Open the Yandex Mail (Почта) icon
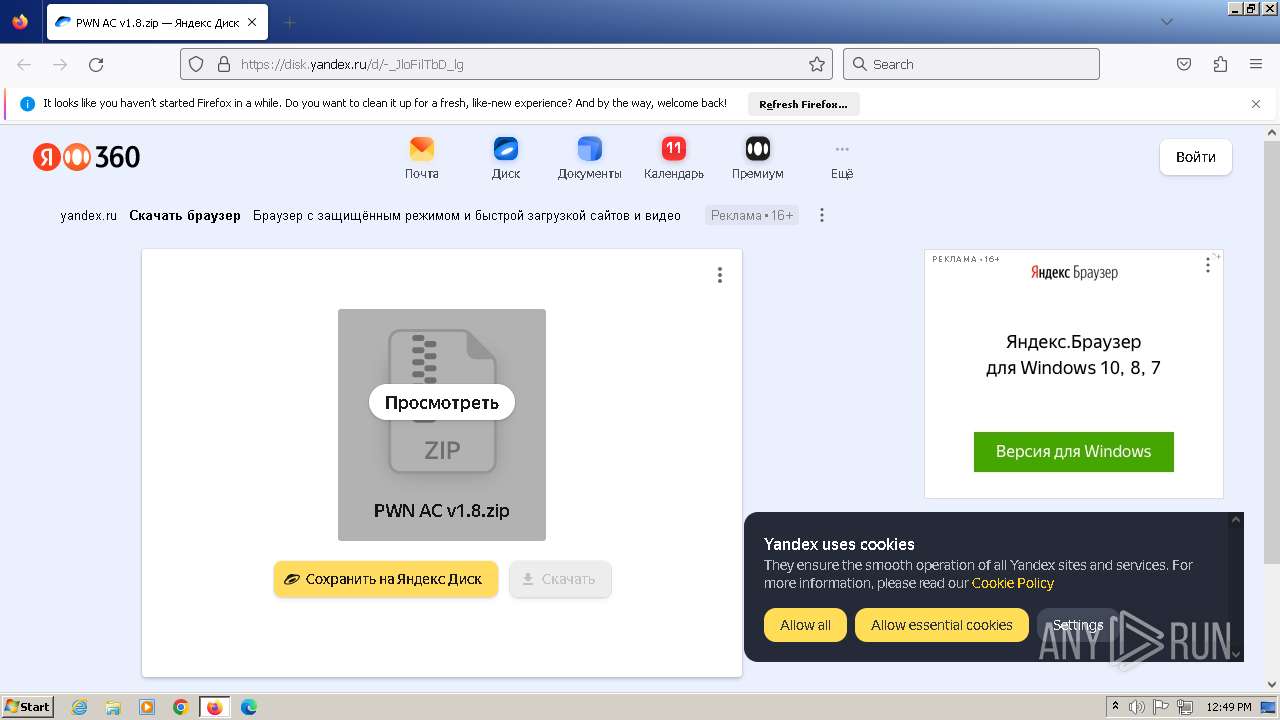The width and height of the screenshot is (1280, 720). coord(422,158)
